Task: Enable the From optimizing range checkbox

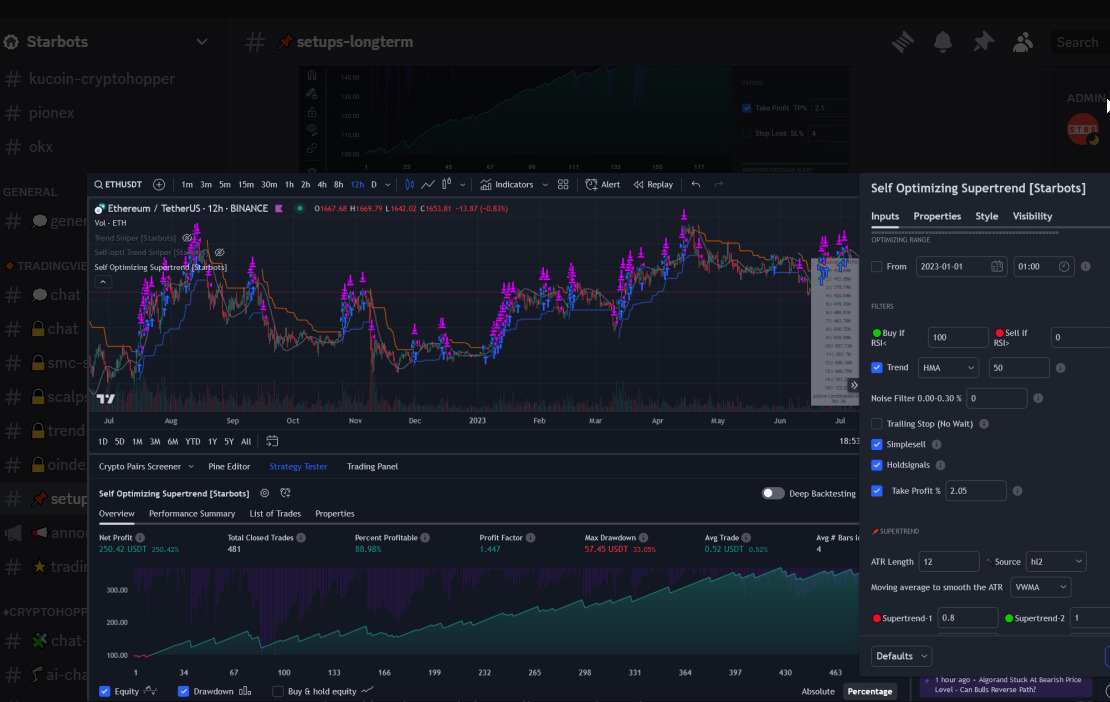Action: pyautogui.click(x=877, y=267)
